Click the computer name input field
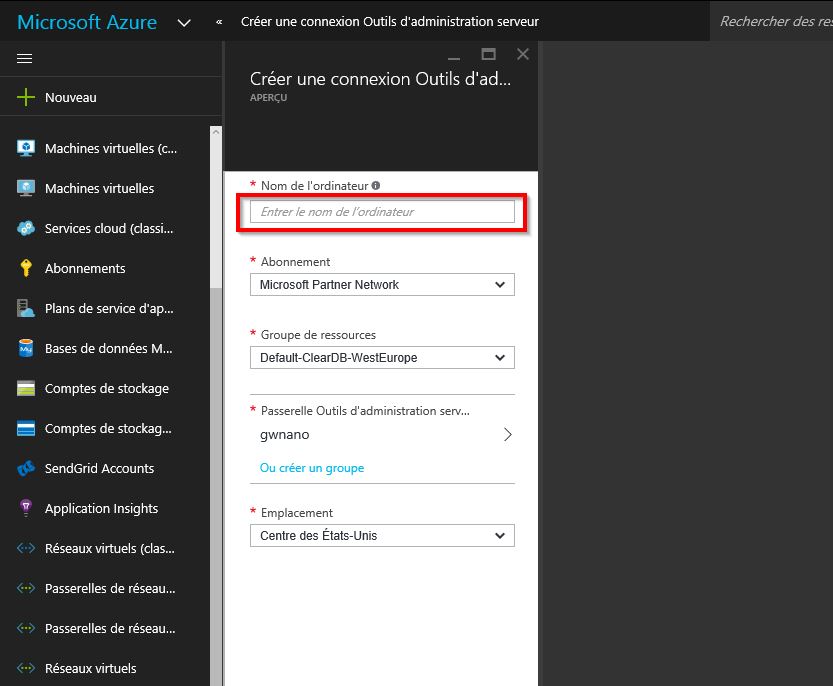The image size is (833, 686). click(x=382, y=212)
